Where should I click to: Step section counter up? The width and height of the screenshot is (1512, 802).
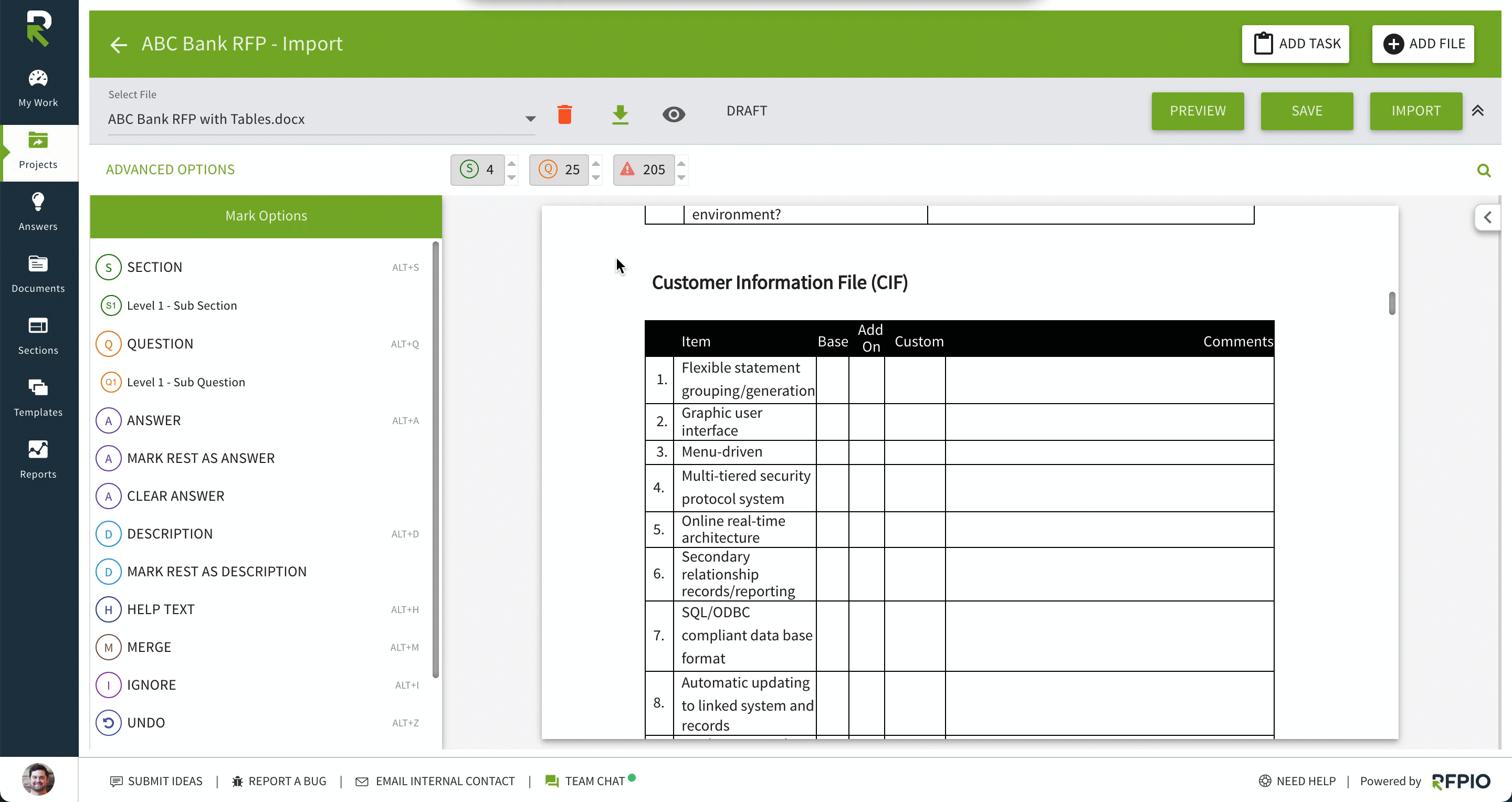point(512,164)
